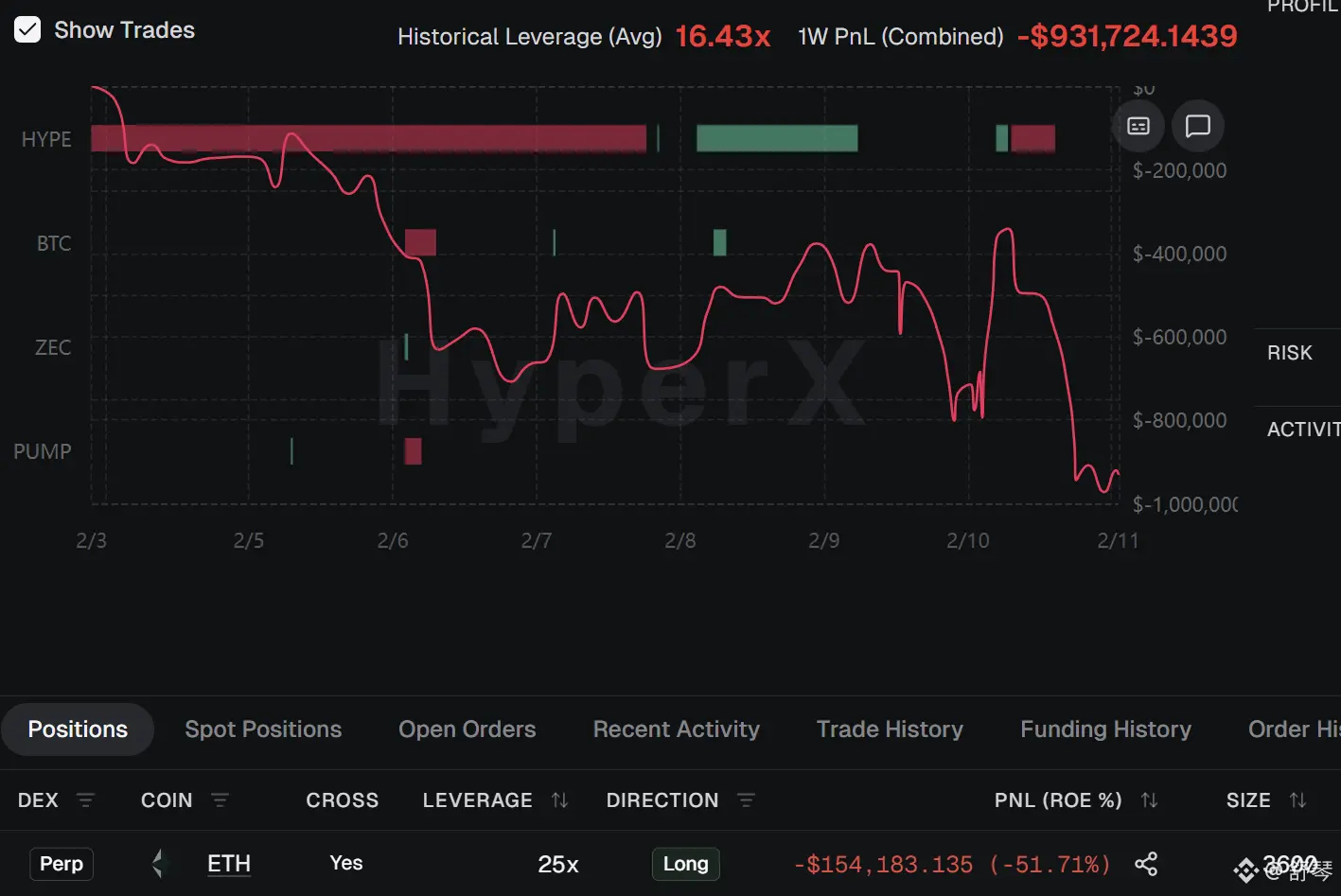Screen dimensions: 1341x896
Task: Open the COIN column filter icon
Action: 221,800
